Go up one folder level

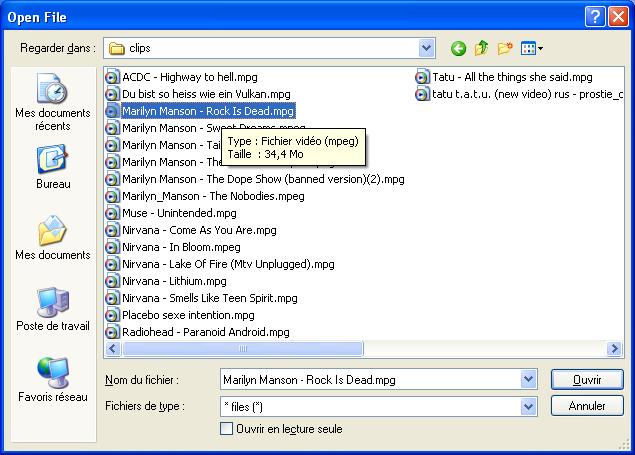tap(482, 49)
